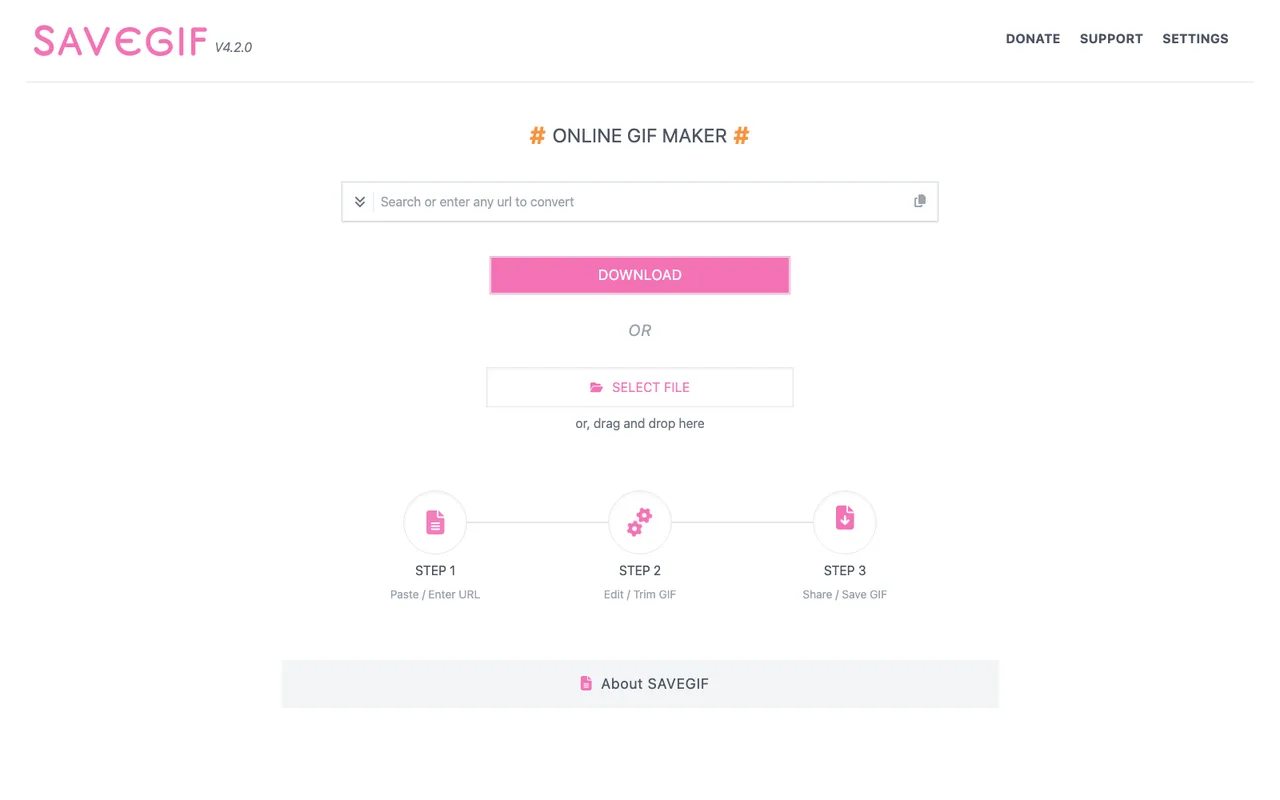Open the SUPPORT page

1111,38
